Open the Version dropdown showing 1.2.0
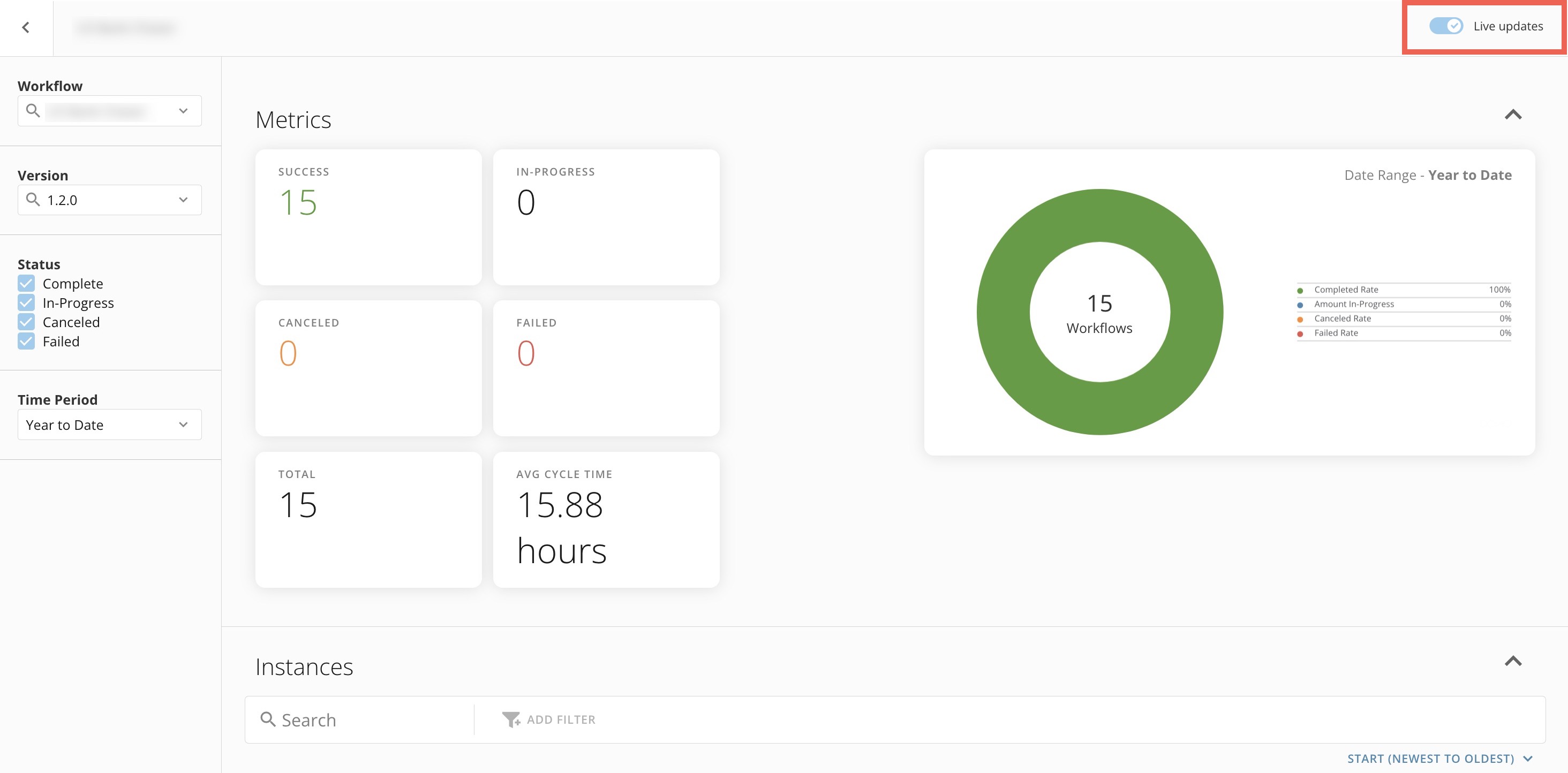This screenshot has width=1568, height=773. point(183,200)
